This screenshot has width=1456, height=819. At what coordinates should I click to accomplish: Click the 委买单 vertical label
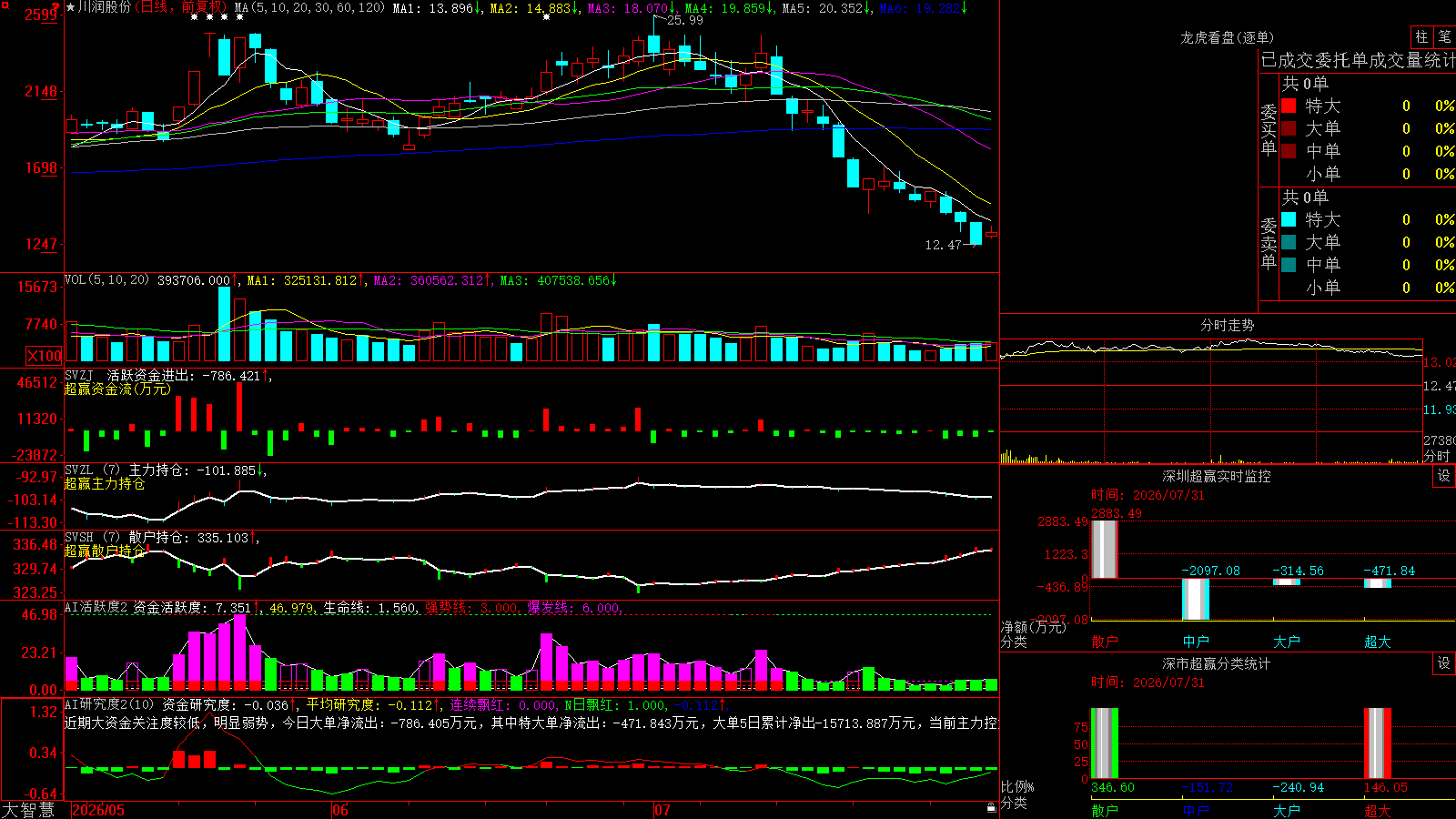click(1269, 130)
